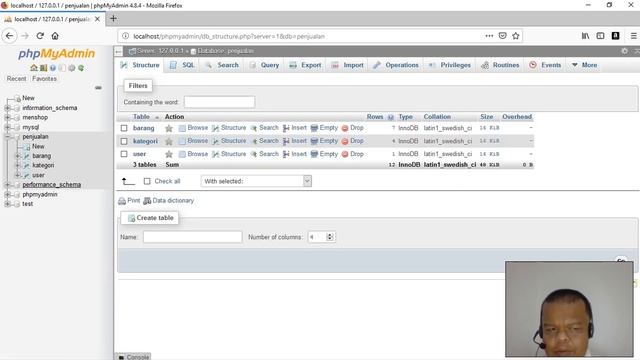Open the More tab dropdown
640x360 pixels.
click(x=584, y=65)
